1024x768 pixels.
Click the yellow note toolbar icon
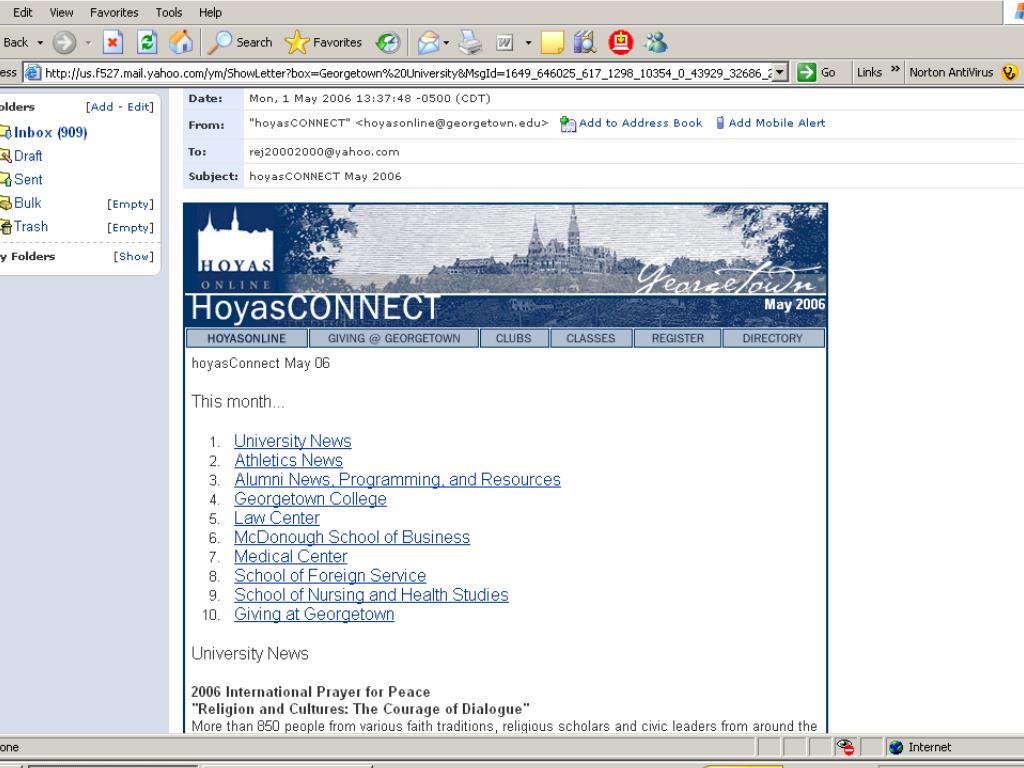pos(552,42)
